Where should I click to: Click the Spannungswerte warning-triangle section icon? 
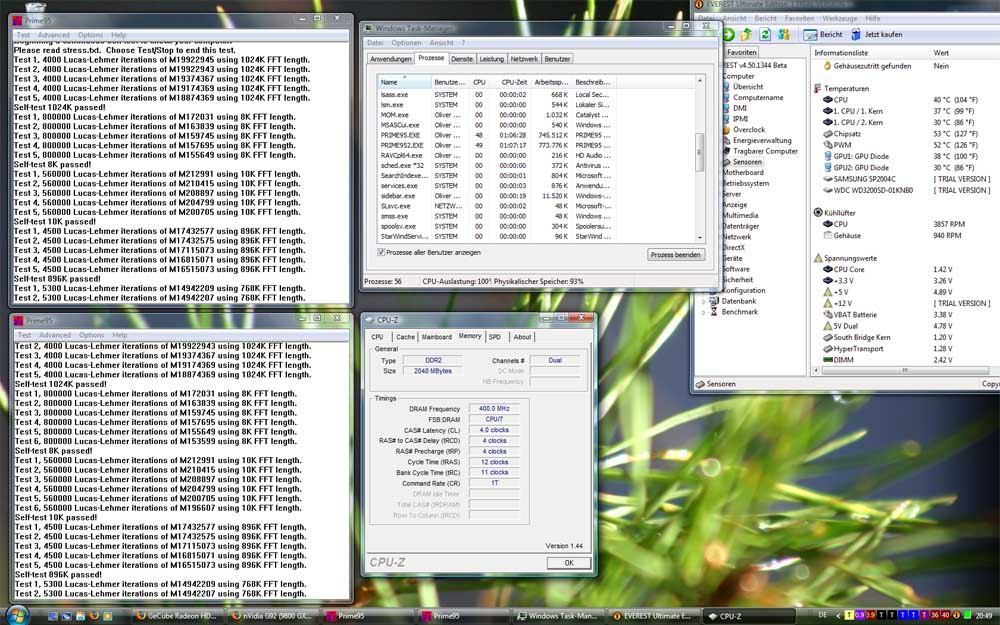click(818, 258)
